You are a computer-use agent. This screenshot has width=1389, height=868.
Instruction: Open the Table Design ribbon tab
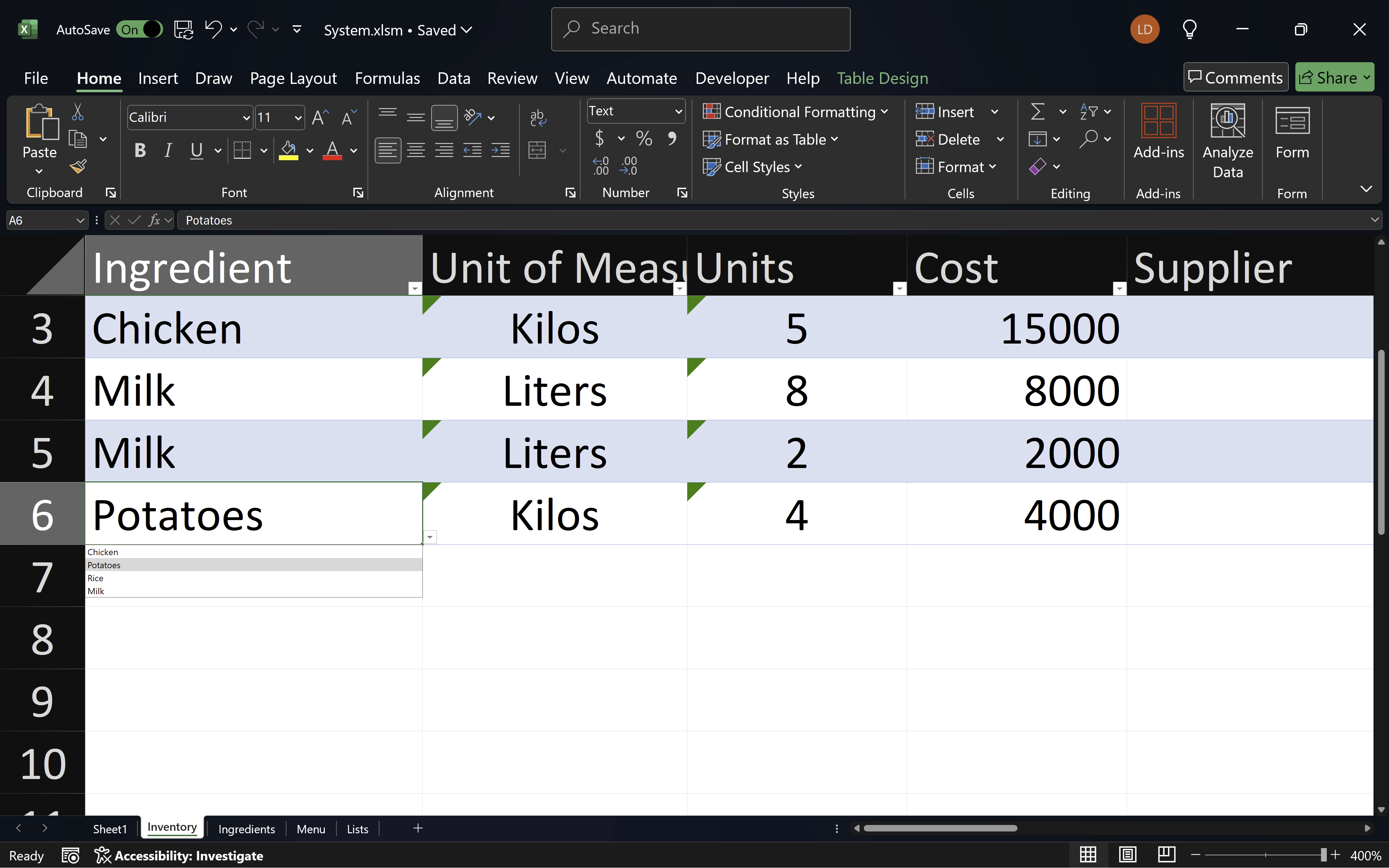(x=882, y=78)
